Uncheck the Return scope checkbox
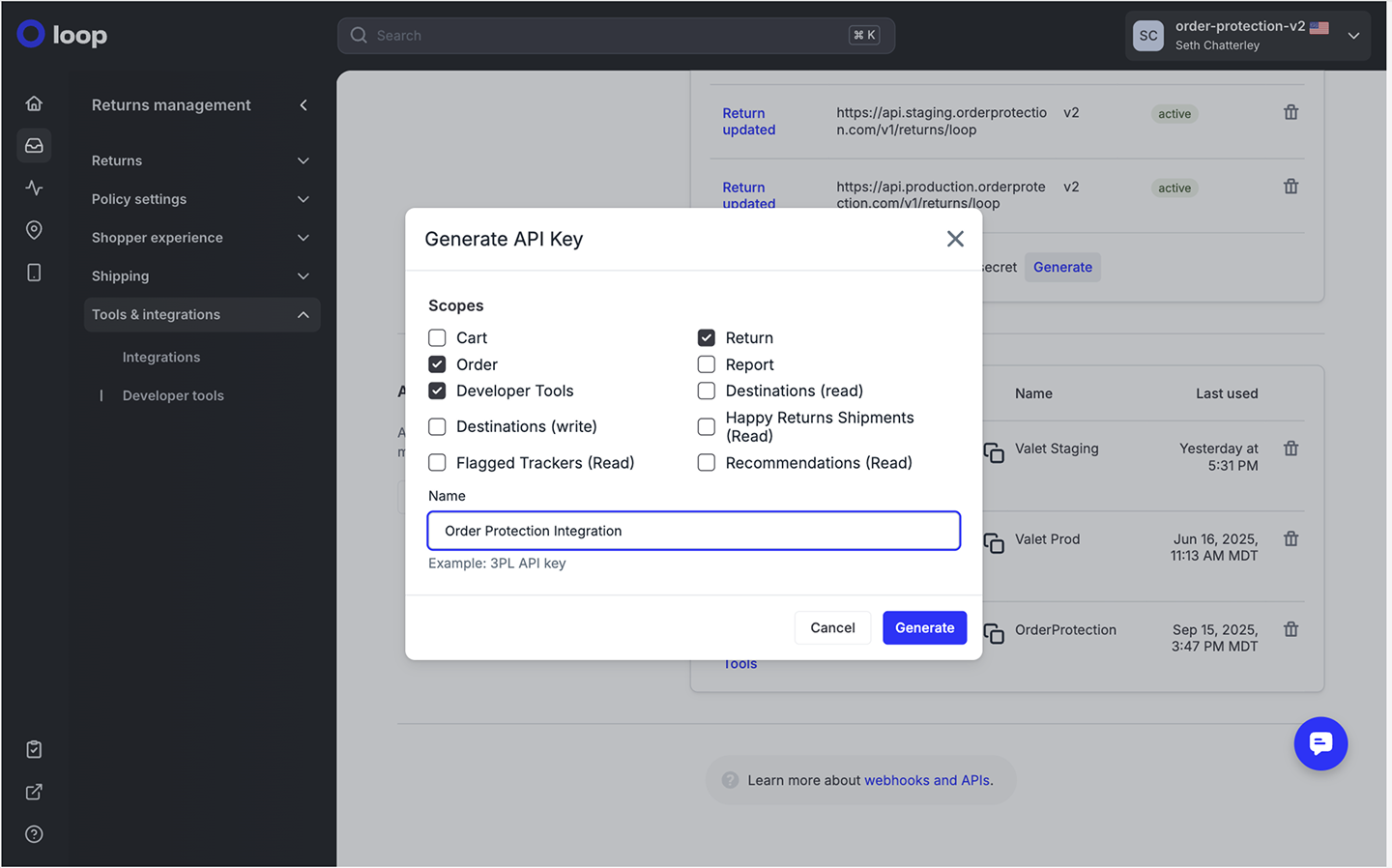Screen dimensions: 1392x868 707,337
